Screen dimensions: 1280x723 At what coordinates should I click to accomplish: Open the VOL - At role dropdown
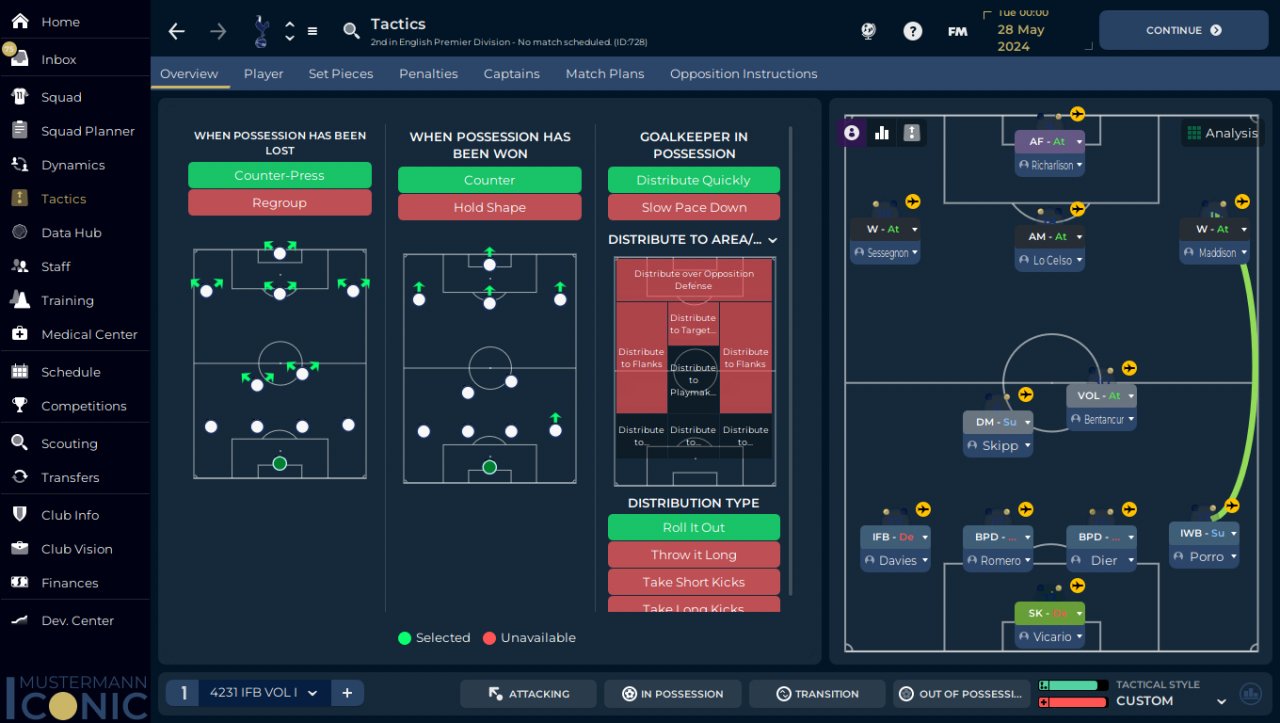tap(1102, 396)
